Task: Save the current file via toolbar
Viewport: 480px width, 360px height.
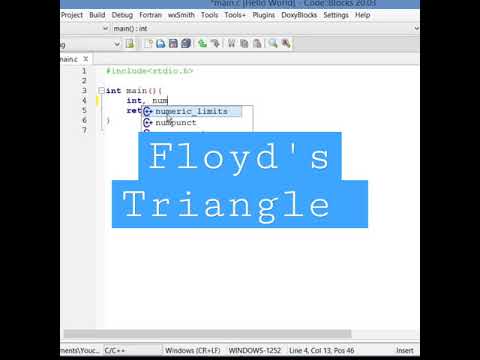Action: pyautogui.click(x=173, y=43)
